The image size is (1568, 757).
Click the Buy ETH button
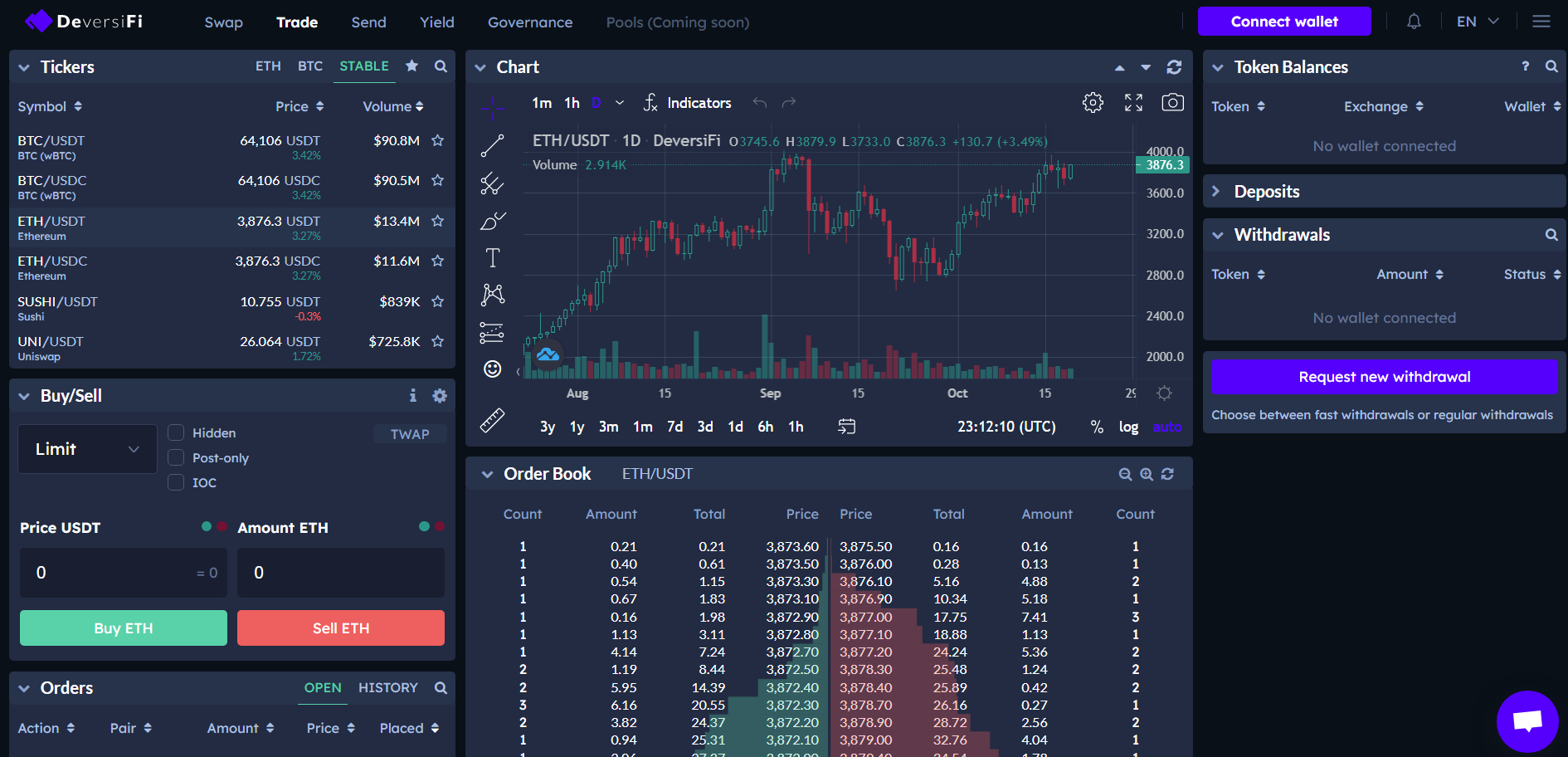pyautogui.click(x=124, y=628)
